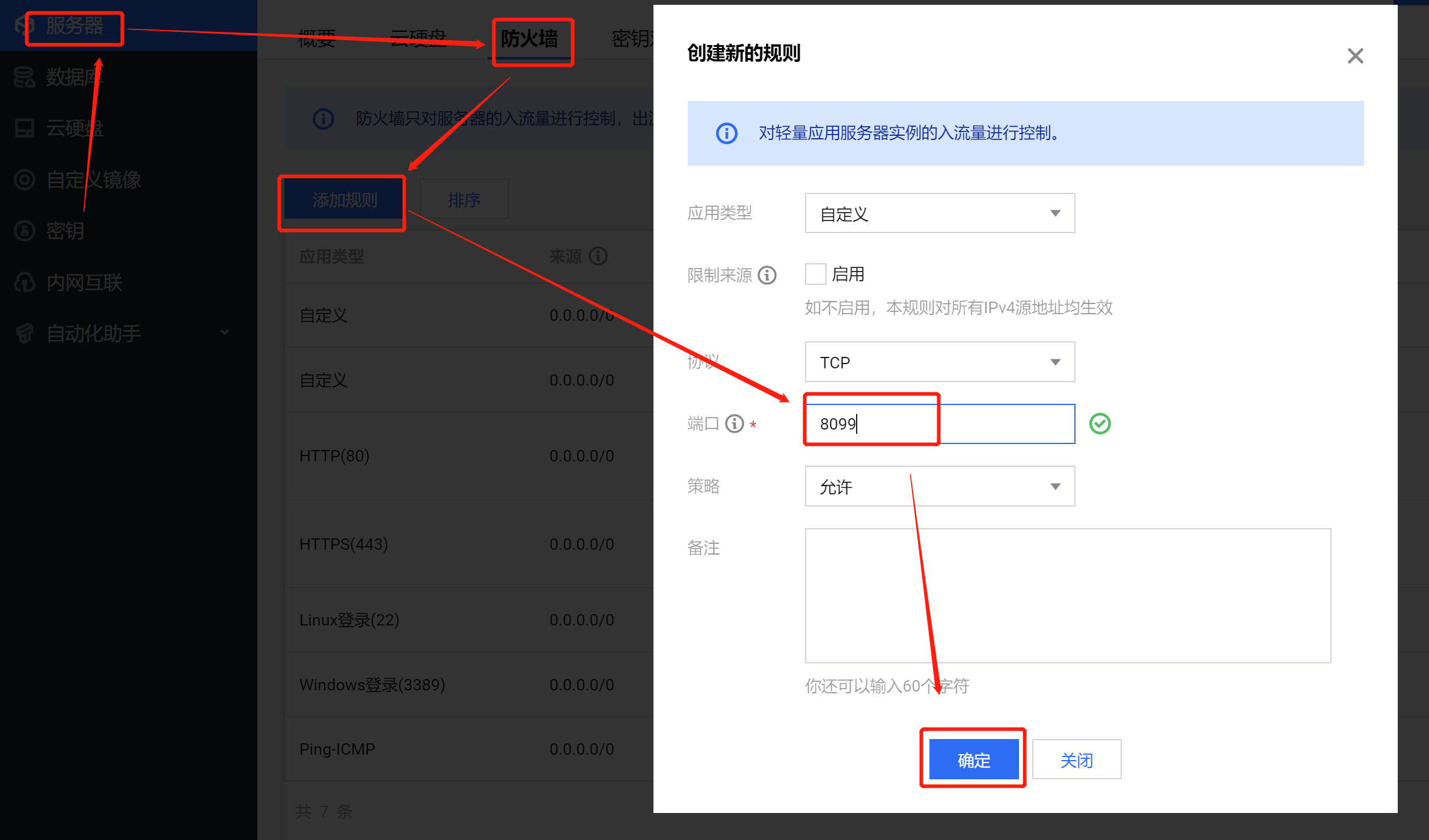Click info icon beside 限制来源 label

[x=767, y=275]
